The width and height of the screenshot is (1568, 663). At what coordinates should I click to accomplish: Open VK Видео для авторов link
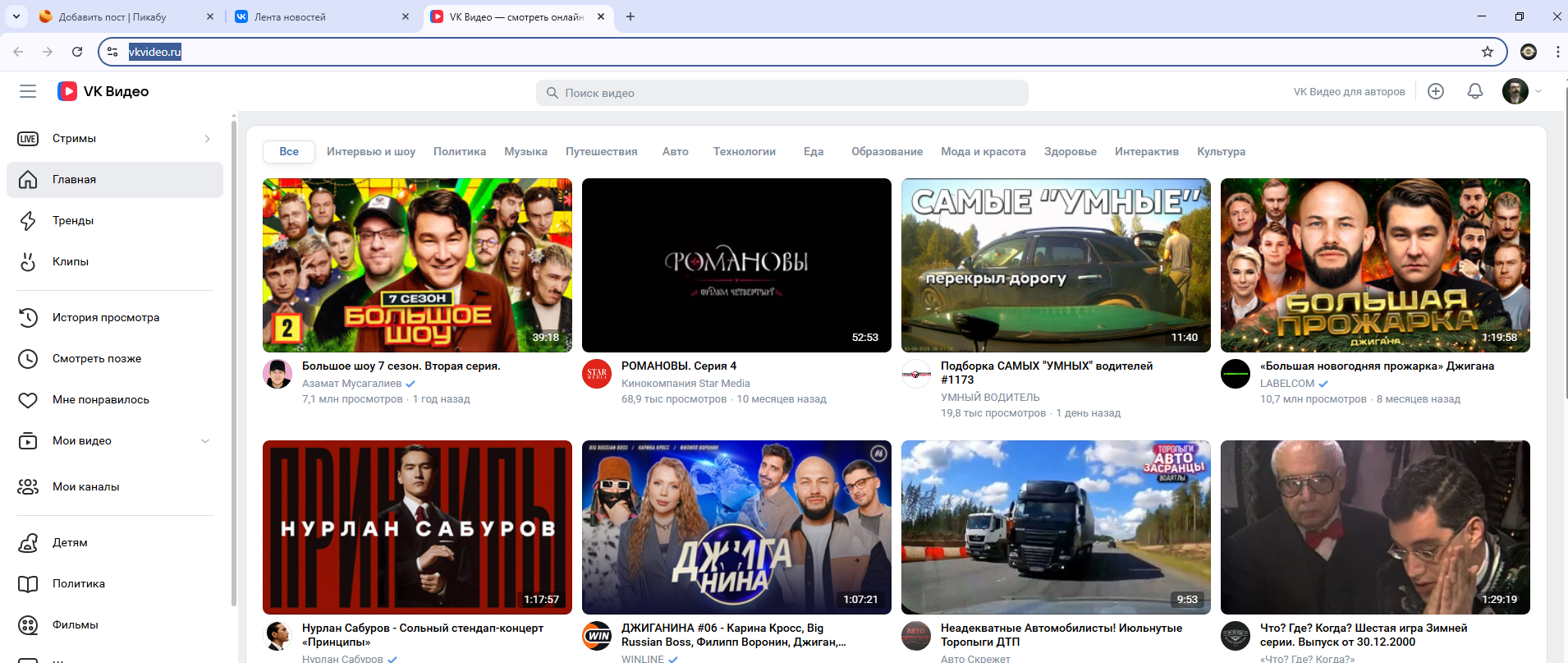pos(1349,92)
